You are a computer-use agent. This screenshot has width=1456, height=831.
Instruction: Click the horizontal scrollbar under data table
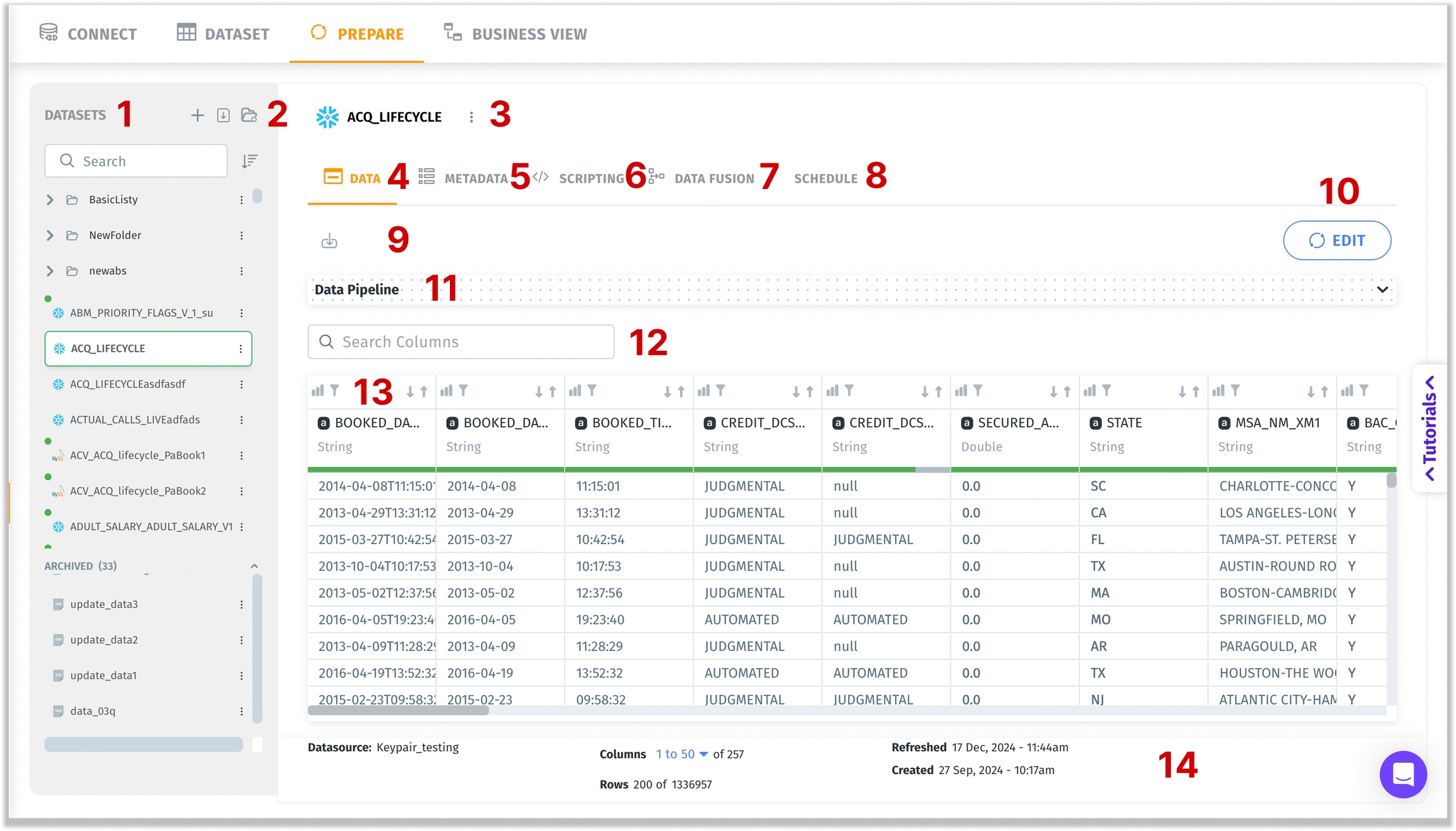[399, 710]
